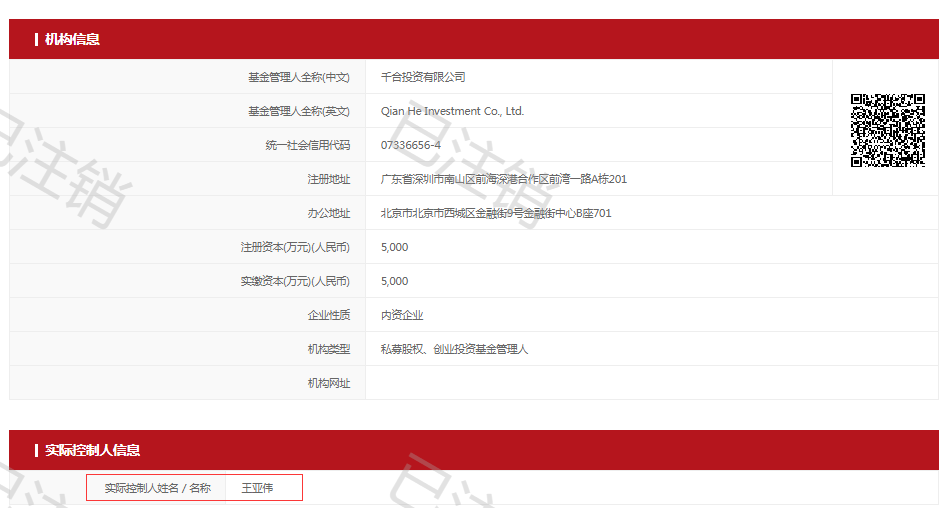This screenshot has width=951, height=508.
Task: Click the 实缴资本(万元)(人民币) label
Action: click(x=295, y=281)
